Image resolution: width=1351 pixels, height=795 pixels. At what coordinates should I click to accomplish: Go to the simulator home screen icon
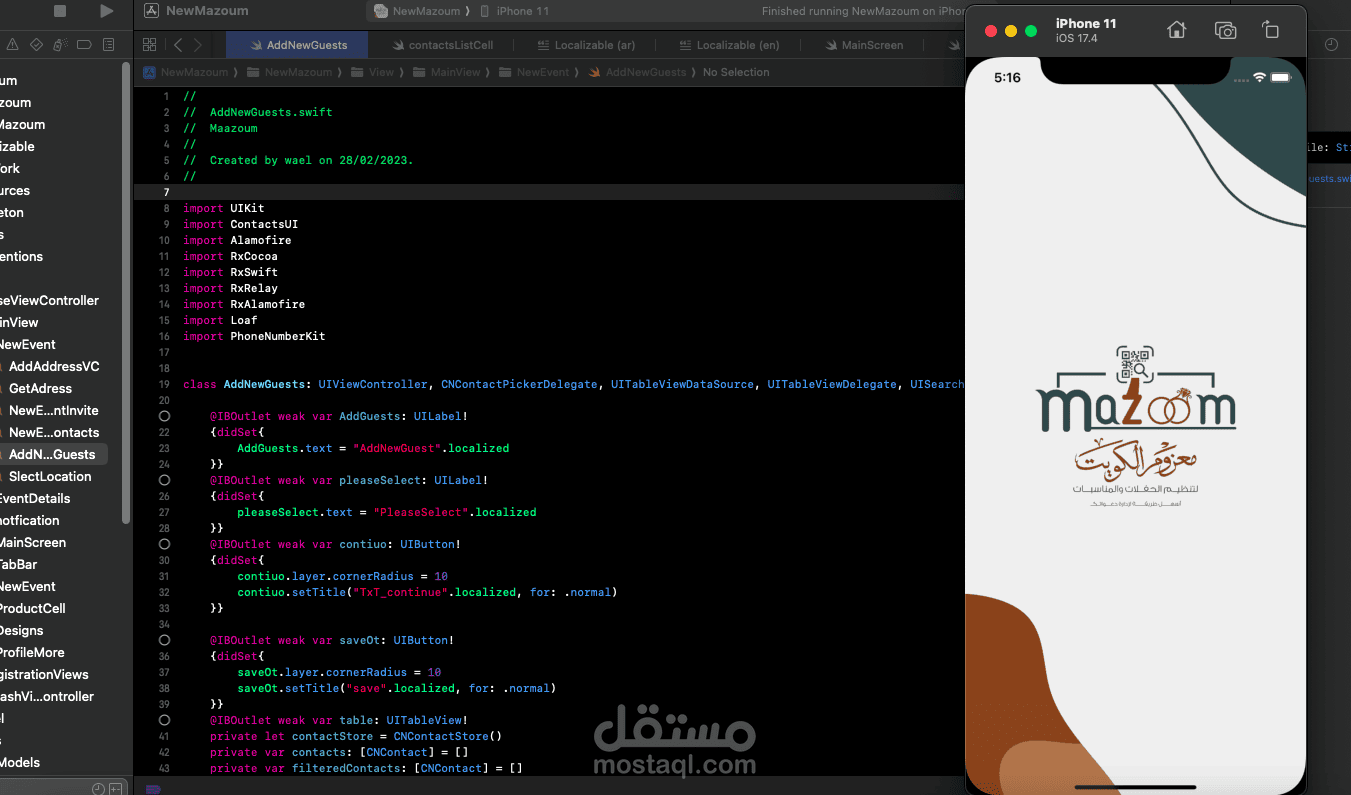coord(1177,30)
